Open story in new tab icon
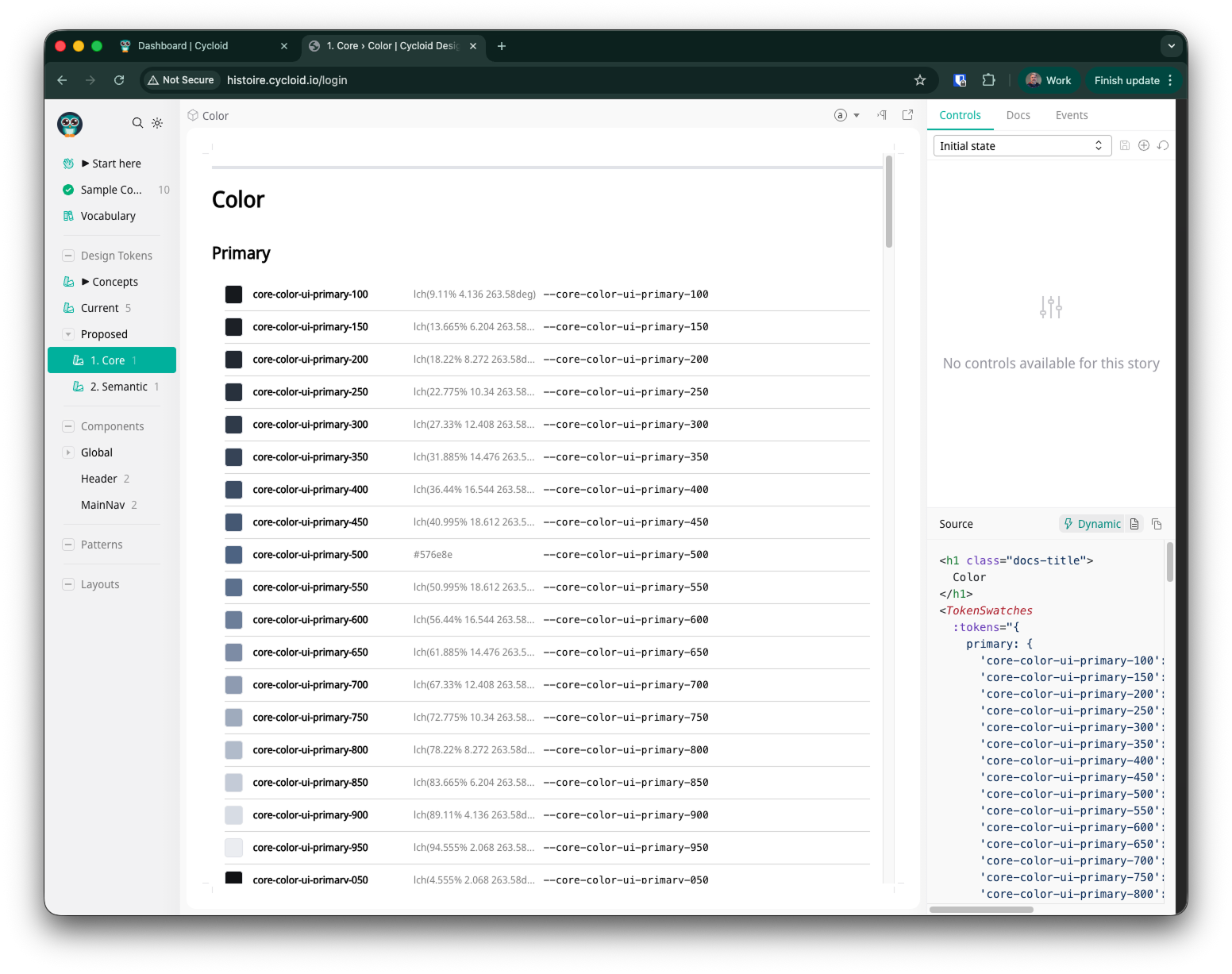The width and height of the screenshot is (1232, 974). (x=907, y=115)
